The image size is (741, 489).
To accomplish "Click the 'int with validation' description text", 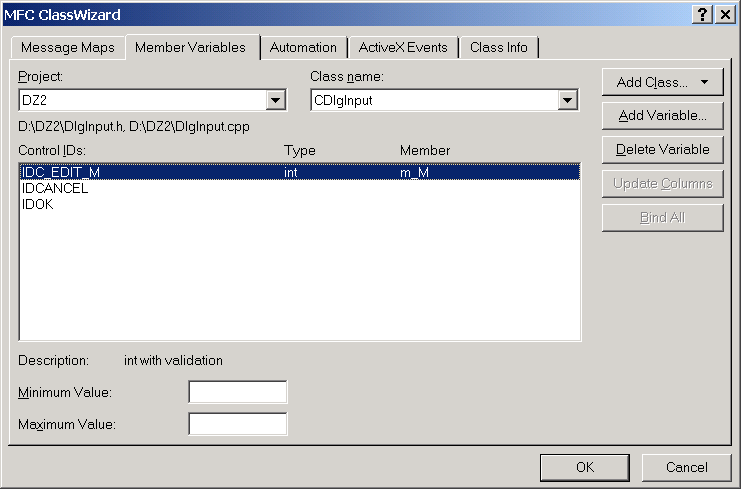I will tap(173, 360).
